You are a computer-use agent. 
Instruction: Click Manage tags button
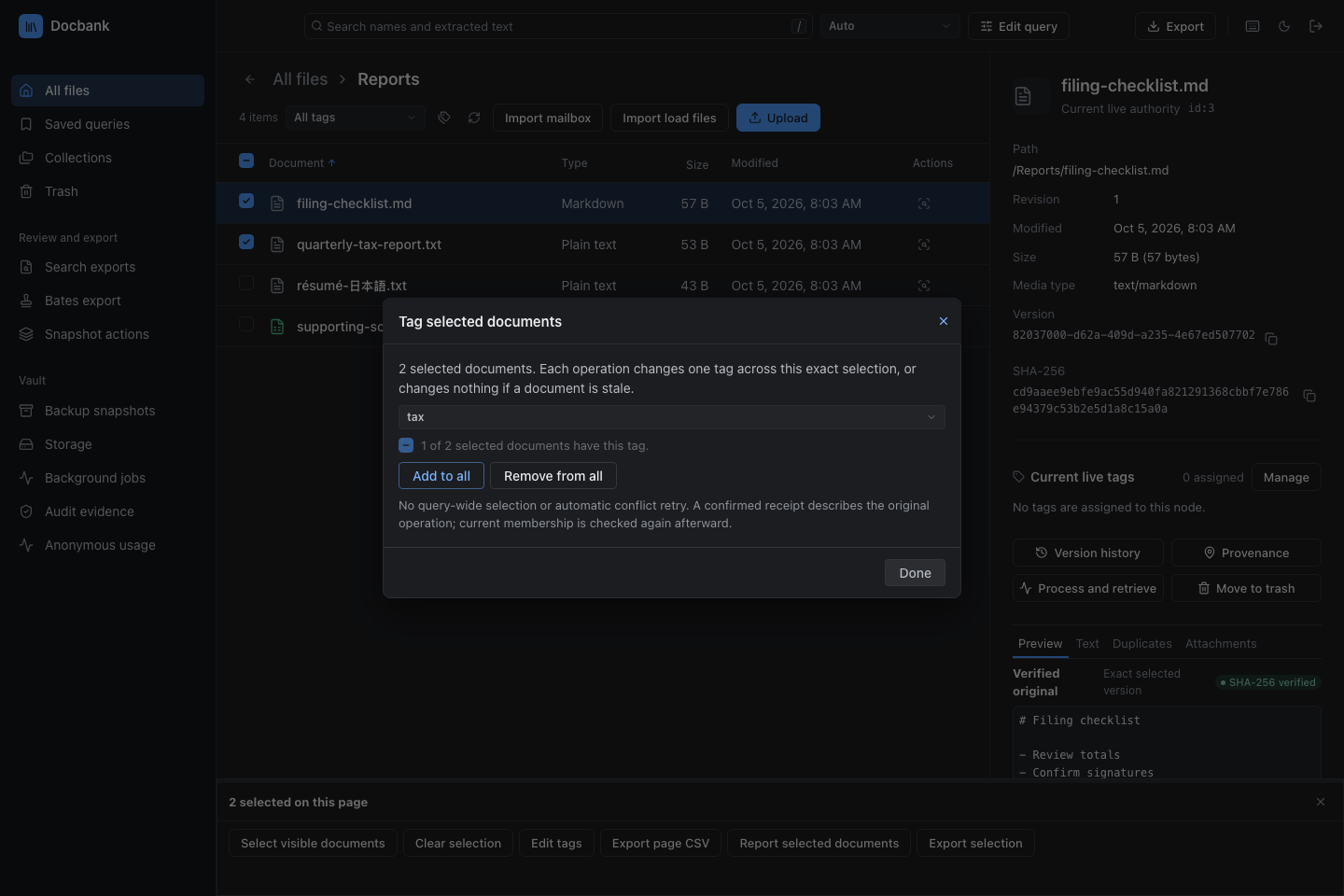coord(1286,477)
